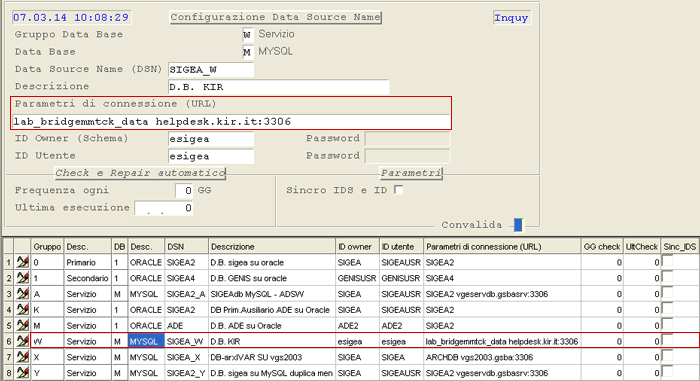Click the 'ARCHDB vgs2003.gsba:3306' URL cell
The width and height of the screenshot is (700, 381).
[502, 357]
